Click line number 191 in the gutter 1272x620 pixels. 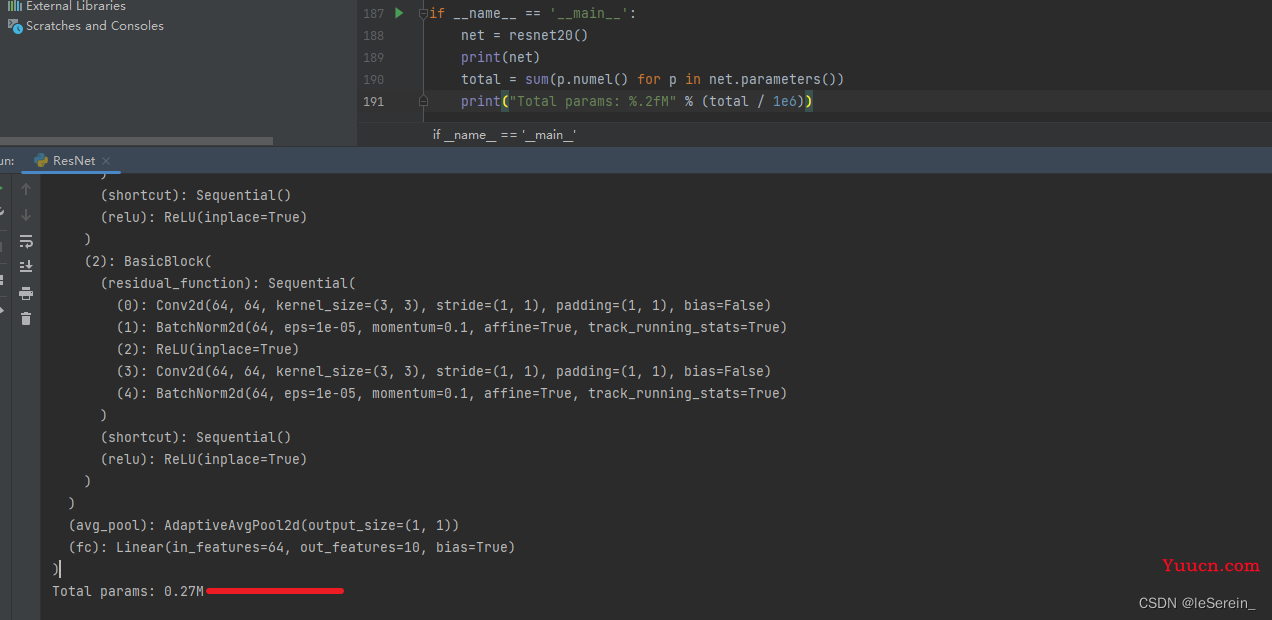click(373, 101)
